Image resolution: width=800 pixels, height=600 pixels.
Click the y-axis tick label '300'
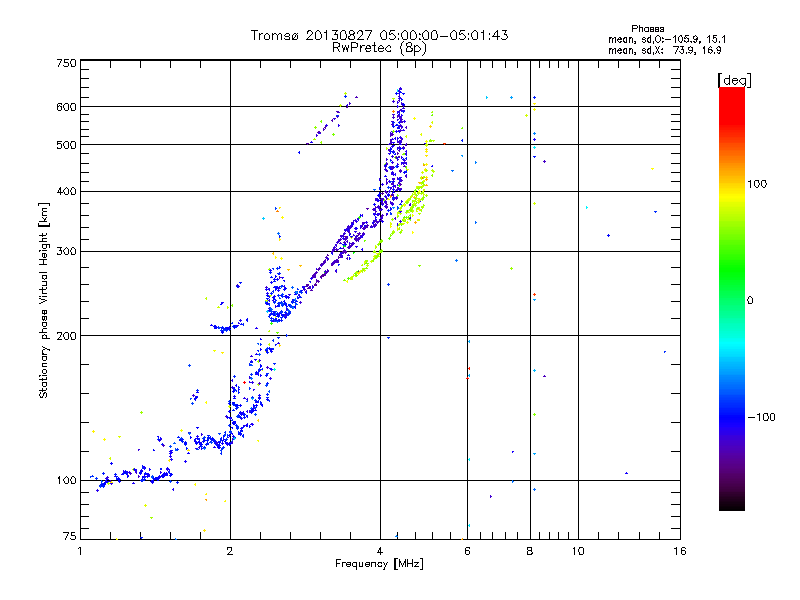click(67, 252)
